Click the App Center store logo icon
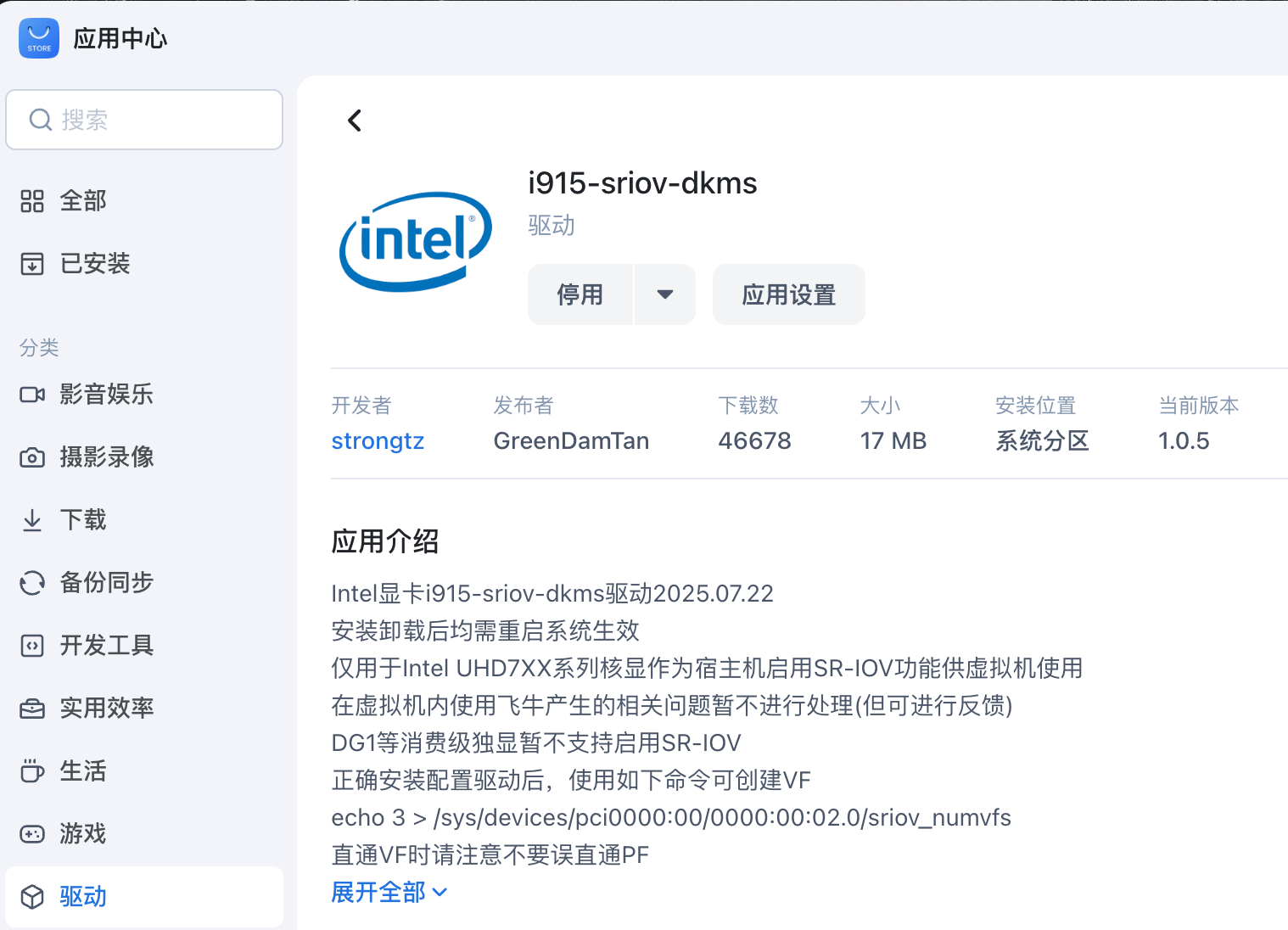This screenshot has width=1288, height=930. 39,38
